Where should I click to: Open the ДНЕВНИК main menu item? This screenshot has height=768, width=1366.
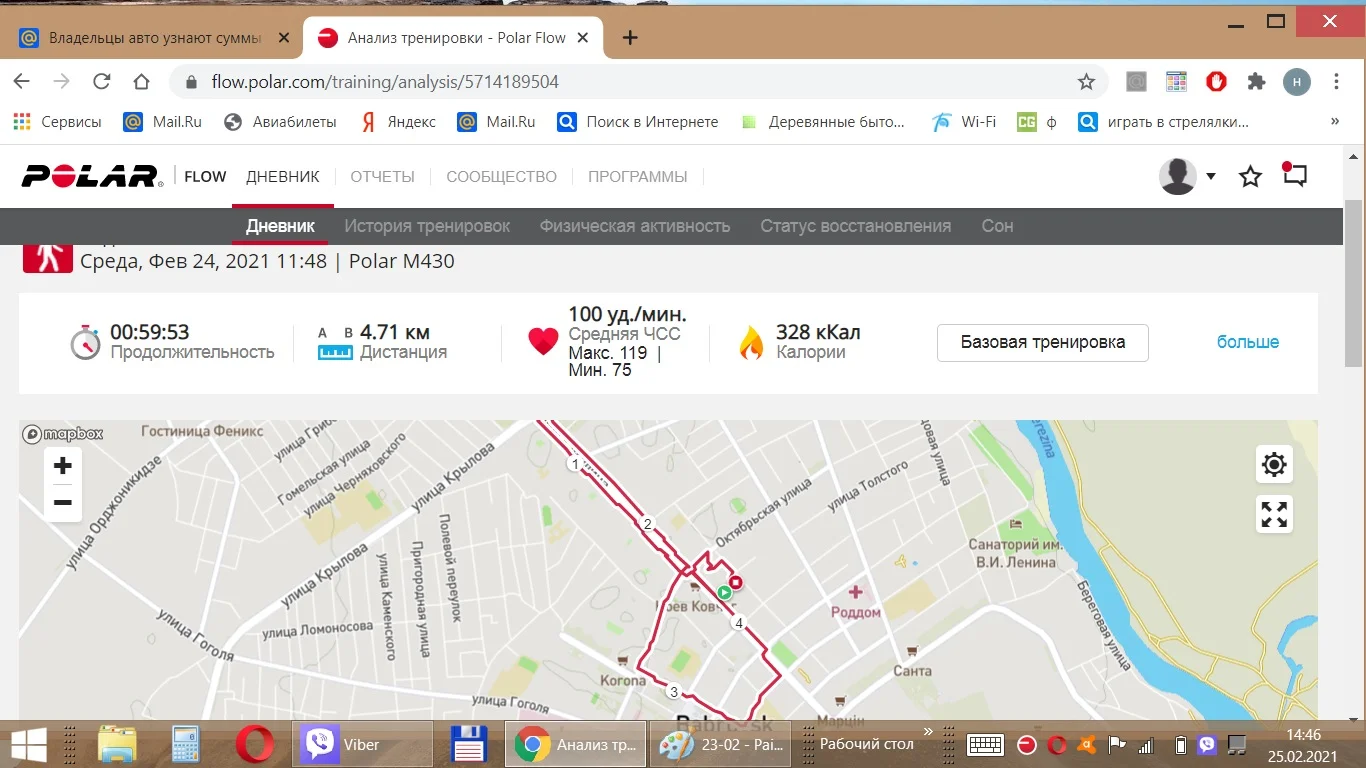(x=283, y=177)
